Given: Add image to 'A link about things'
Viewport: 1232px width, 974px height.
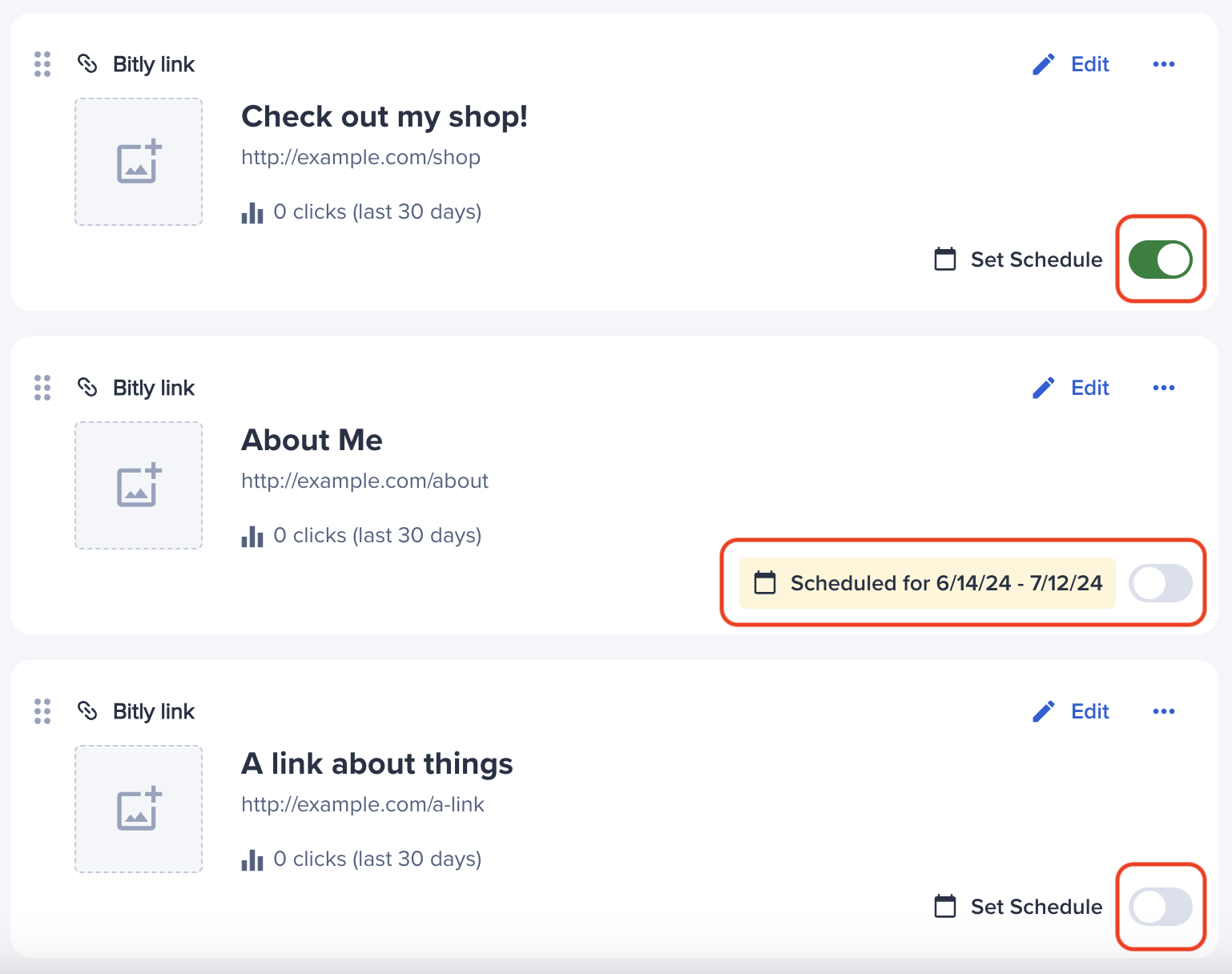Looking at the screenshot, I should click(x=139, y=809).
